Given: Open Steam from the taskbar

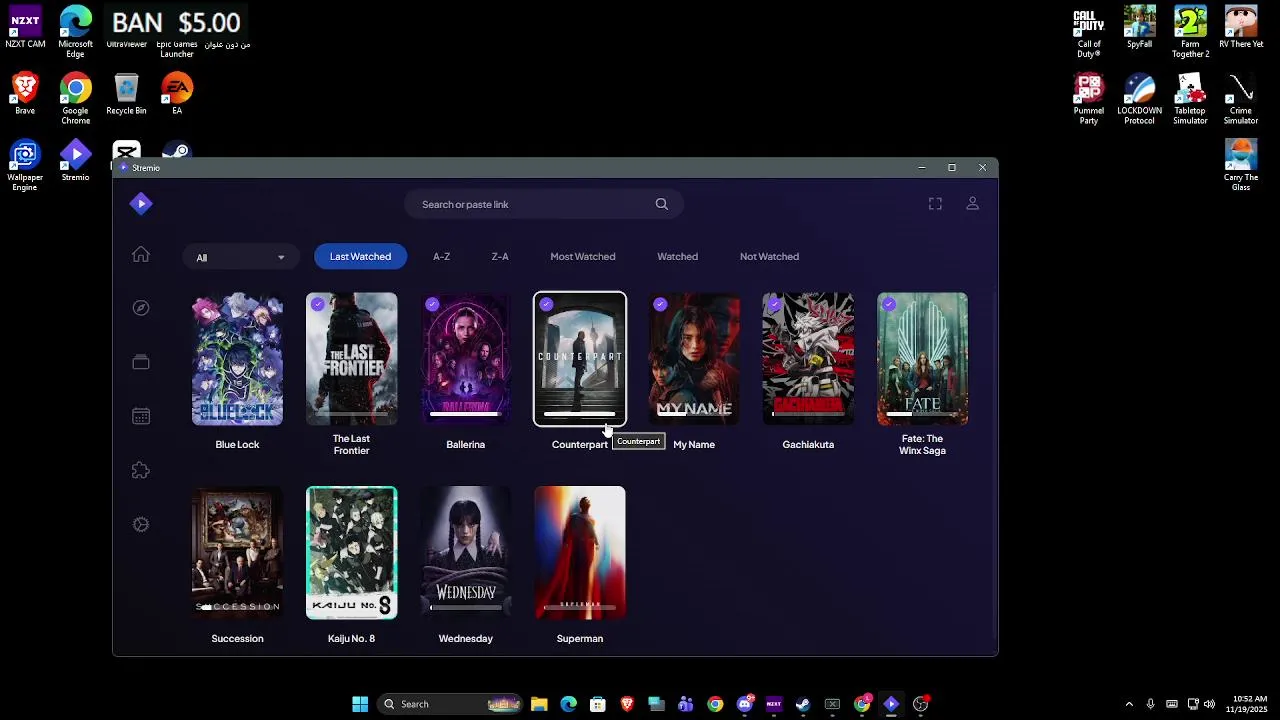Looking at the screenshot, I should (803, 704).
